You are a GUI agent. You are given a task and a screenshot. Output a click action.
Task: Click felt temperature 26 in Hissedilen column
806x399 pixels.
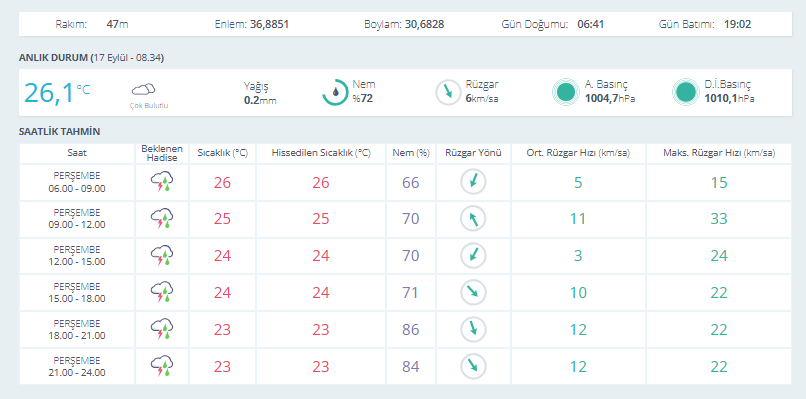click(321, 183)
